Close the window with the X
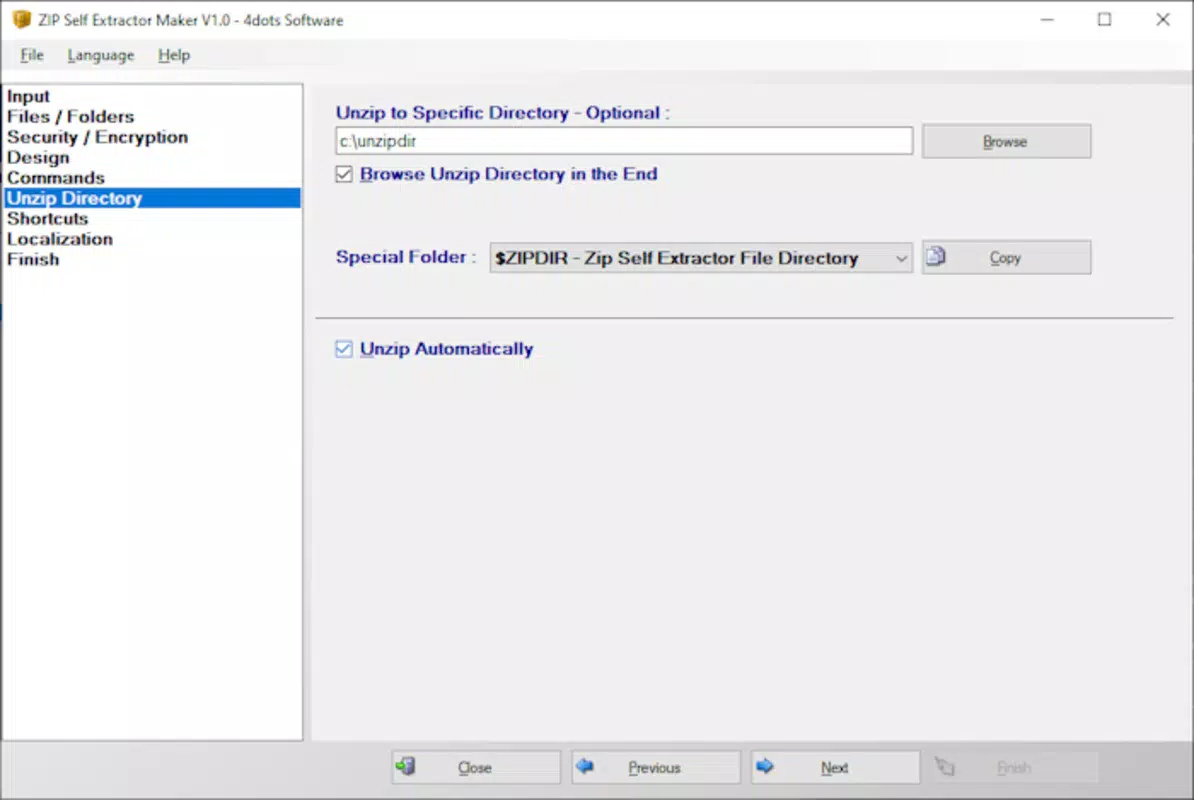 pyautogui.click(x=1162, y=20)
